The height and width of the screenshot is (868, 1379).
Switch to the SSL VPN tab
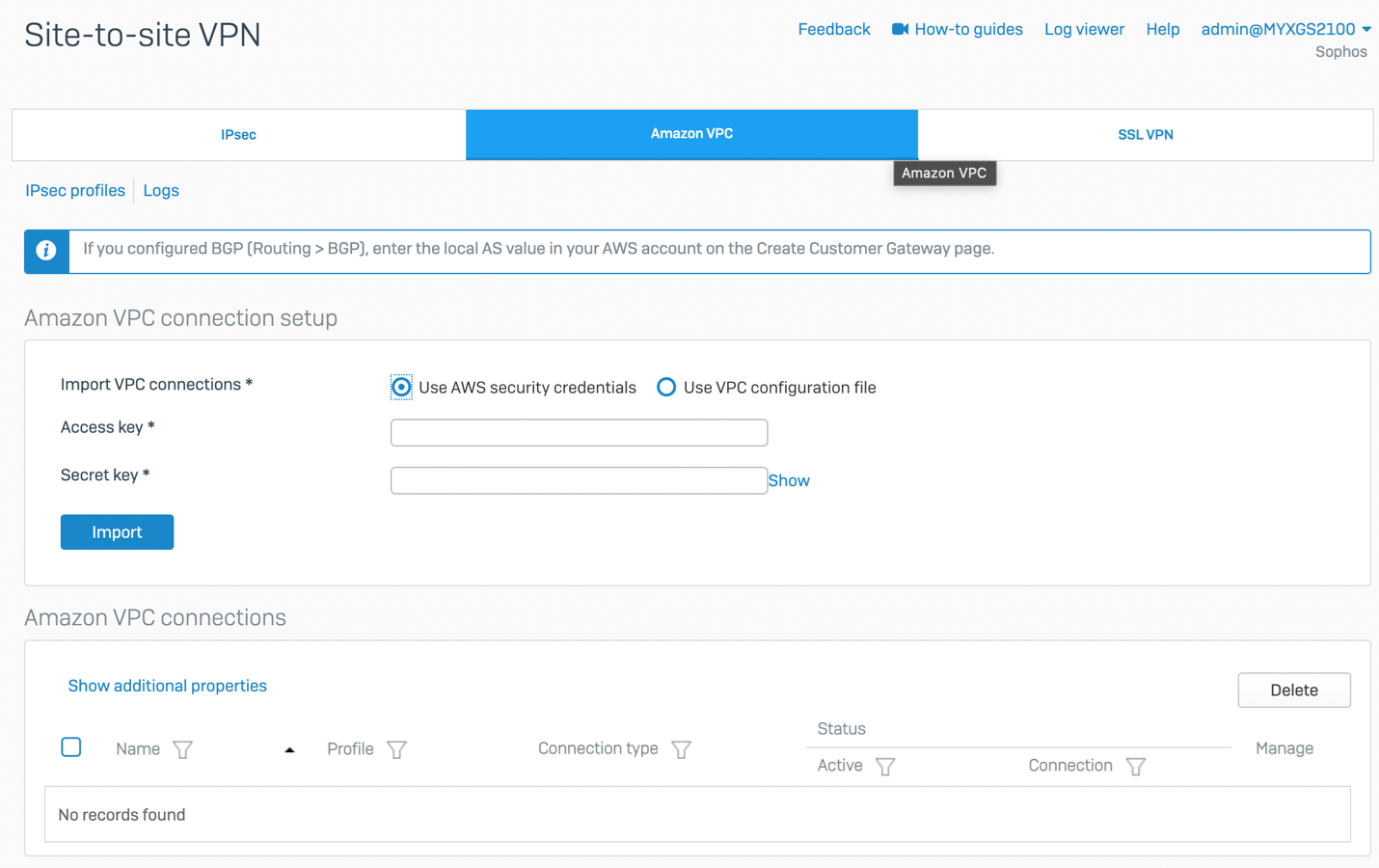tap(1145, 135)
